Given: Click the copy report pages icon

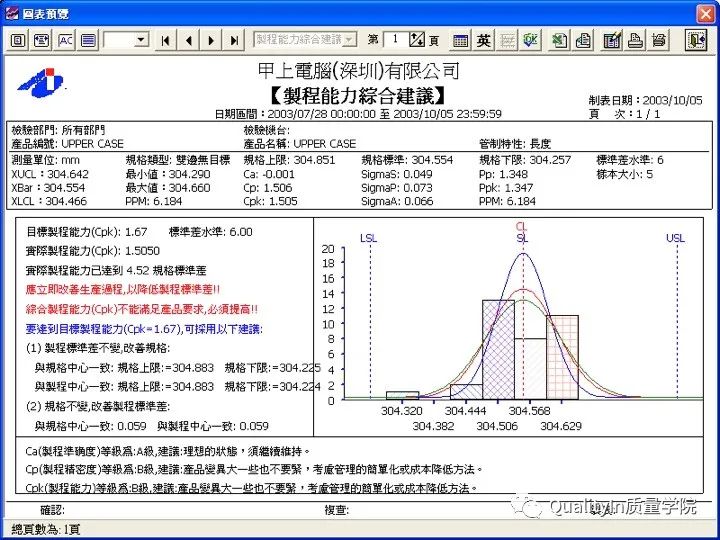Looking at the screenshot, I should point(583,40).
